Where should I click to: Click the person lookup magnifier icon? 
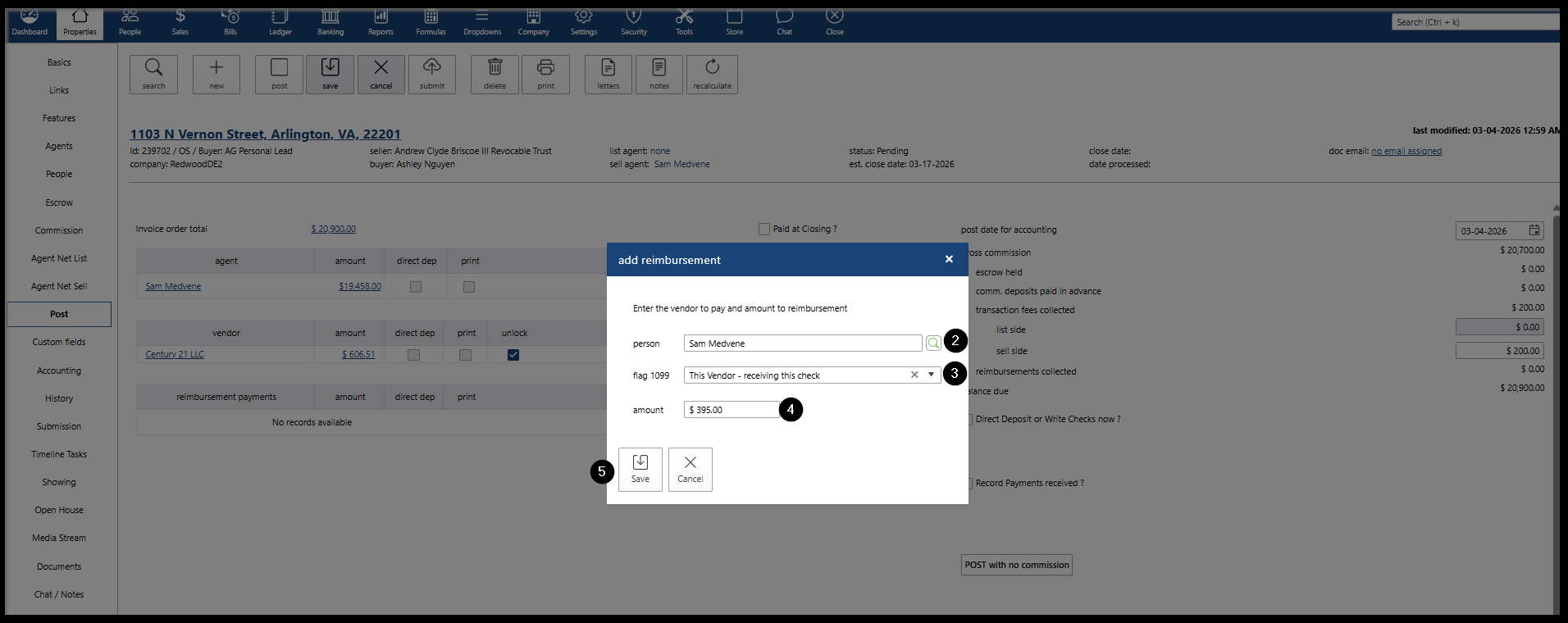(932, 343)
